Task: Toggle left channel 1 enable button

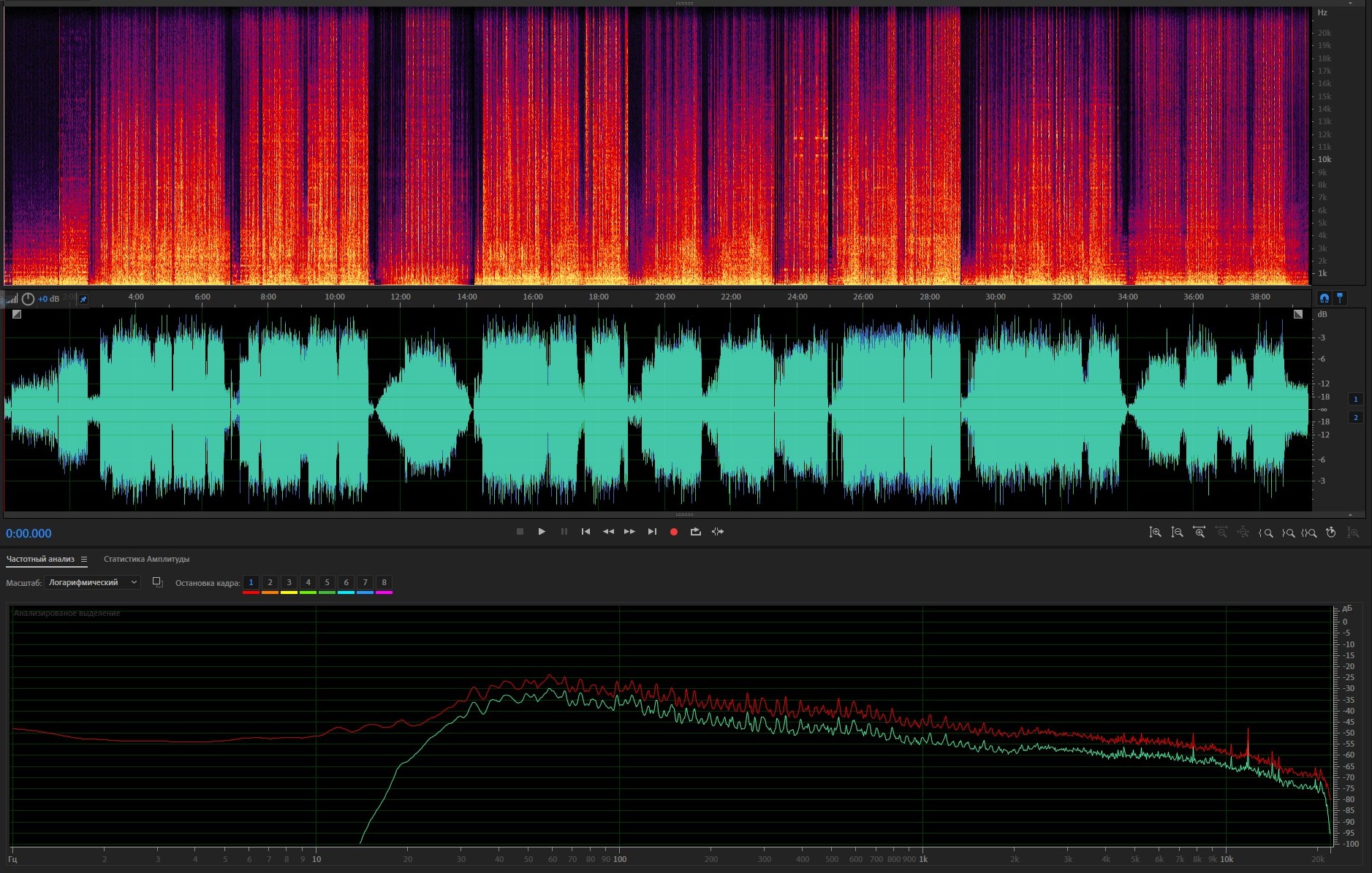Action: pyautogui.click(x=1355, y=399)
